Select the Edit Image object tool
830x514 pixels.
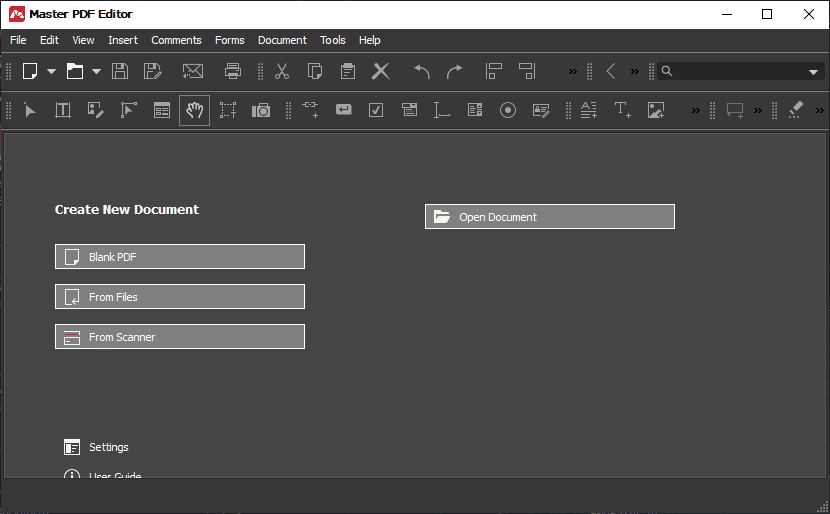click(x=96, y=110)
